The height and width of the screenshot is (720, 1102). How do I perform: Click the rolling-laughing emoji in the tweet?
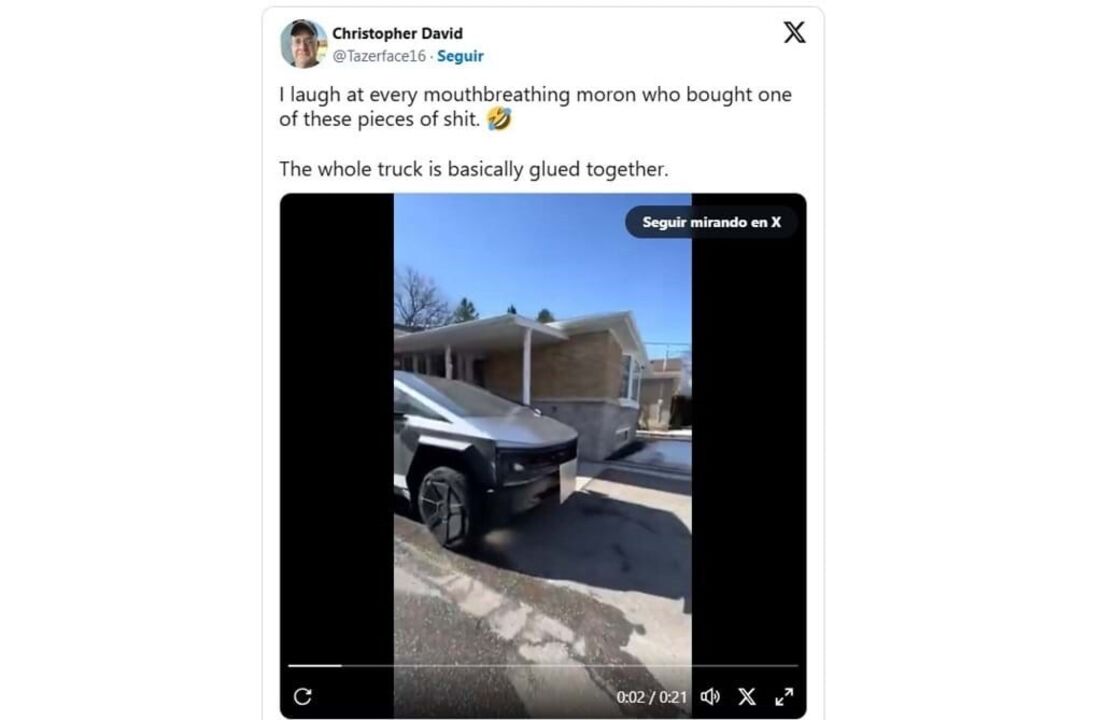pos(499,119)
